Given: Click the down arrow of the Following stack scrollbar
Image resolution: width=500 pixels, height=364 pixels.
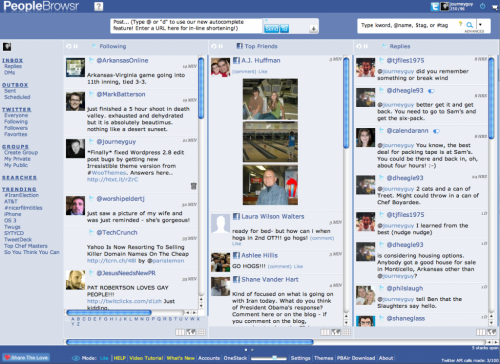Looking at the screenshot, I should coord(201,306).
